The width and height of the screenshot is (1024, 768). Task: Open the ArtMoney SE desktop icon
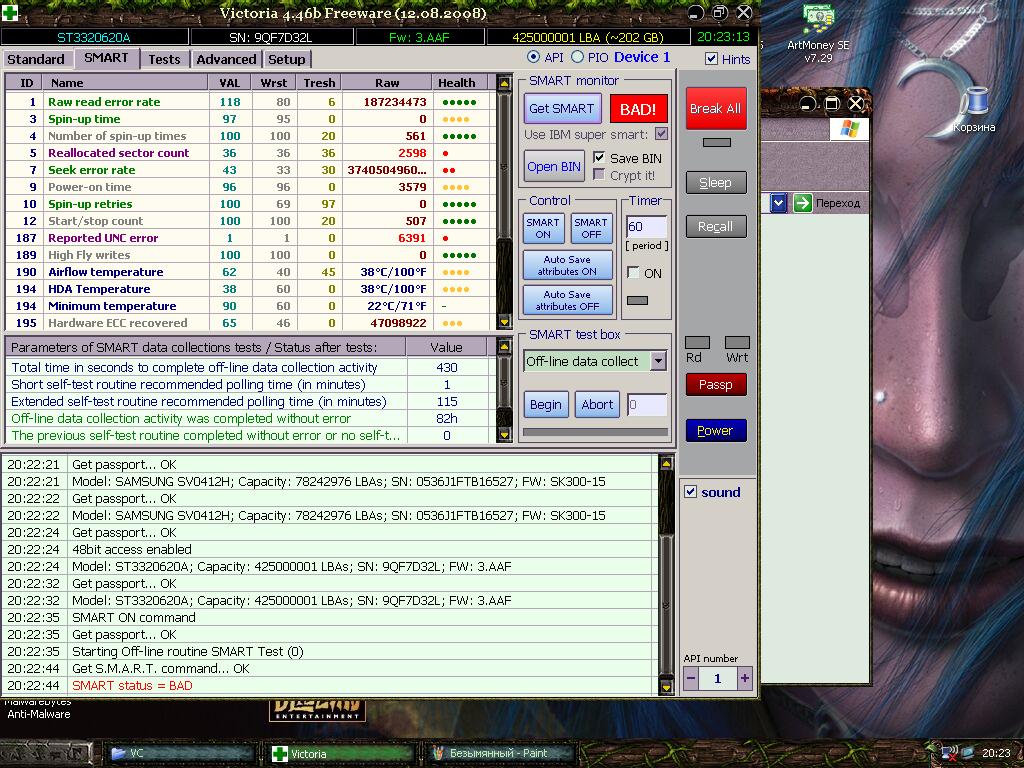coord(818,34)
